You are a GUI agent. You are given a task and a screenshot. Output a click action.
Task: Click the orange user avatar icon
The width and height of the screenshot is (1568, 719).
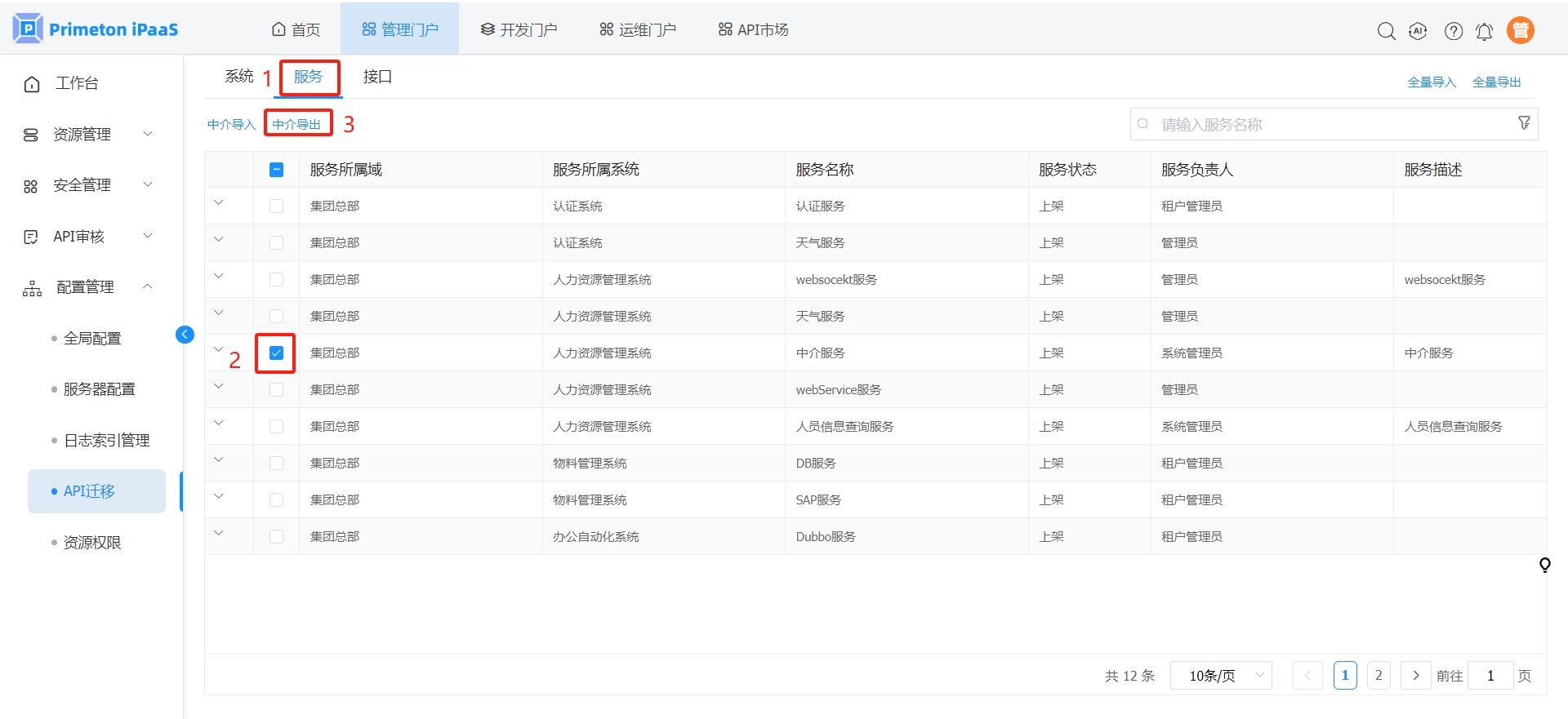pyautogui.click(x=1520, y=30)
